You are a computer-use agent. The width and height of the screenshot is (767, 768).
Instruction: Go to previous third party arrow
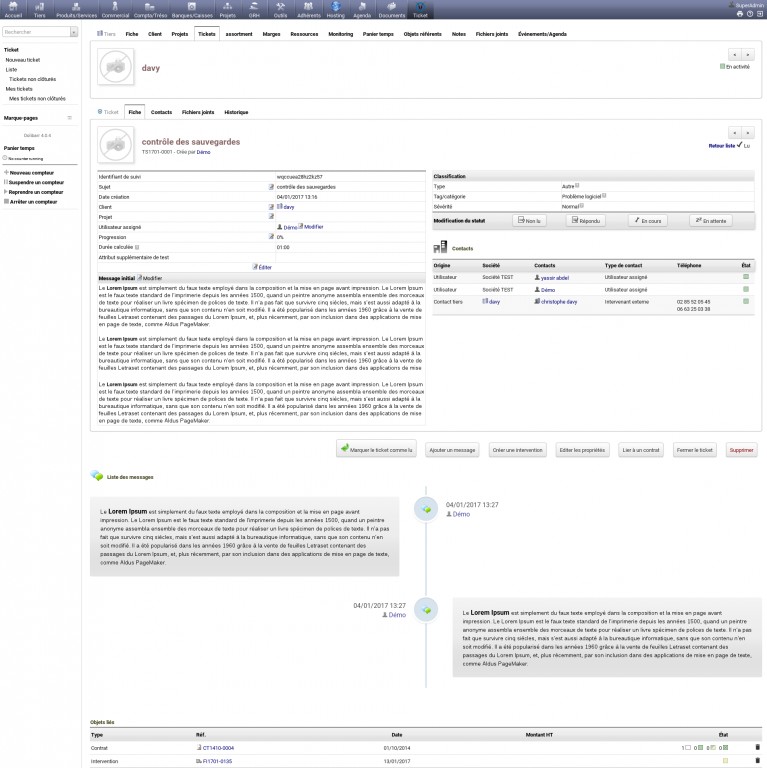pyautogui.click(x=735, y=54)
